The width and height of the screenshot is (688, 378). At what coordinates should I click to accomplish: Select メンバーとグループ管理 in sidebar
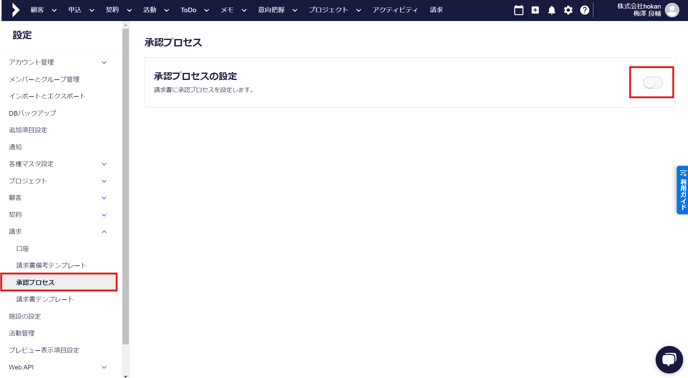pyautogui.click(x=44, y=79)
